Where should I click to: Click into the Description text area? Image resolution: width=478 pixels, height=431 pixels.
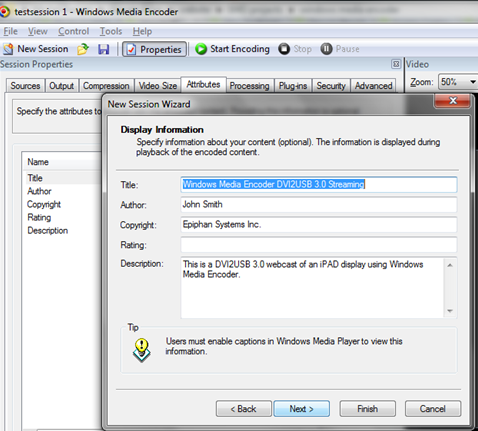pyautogui.click(x=313, y=287)
